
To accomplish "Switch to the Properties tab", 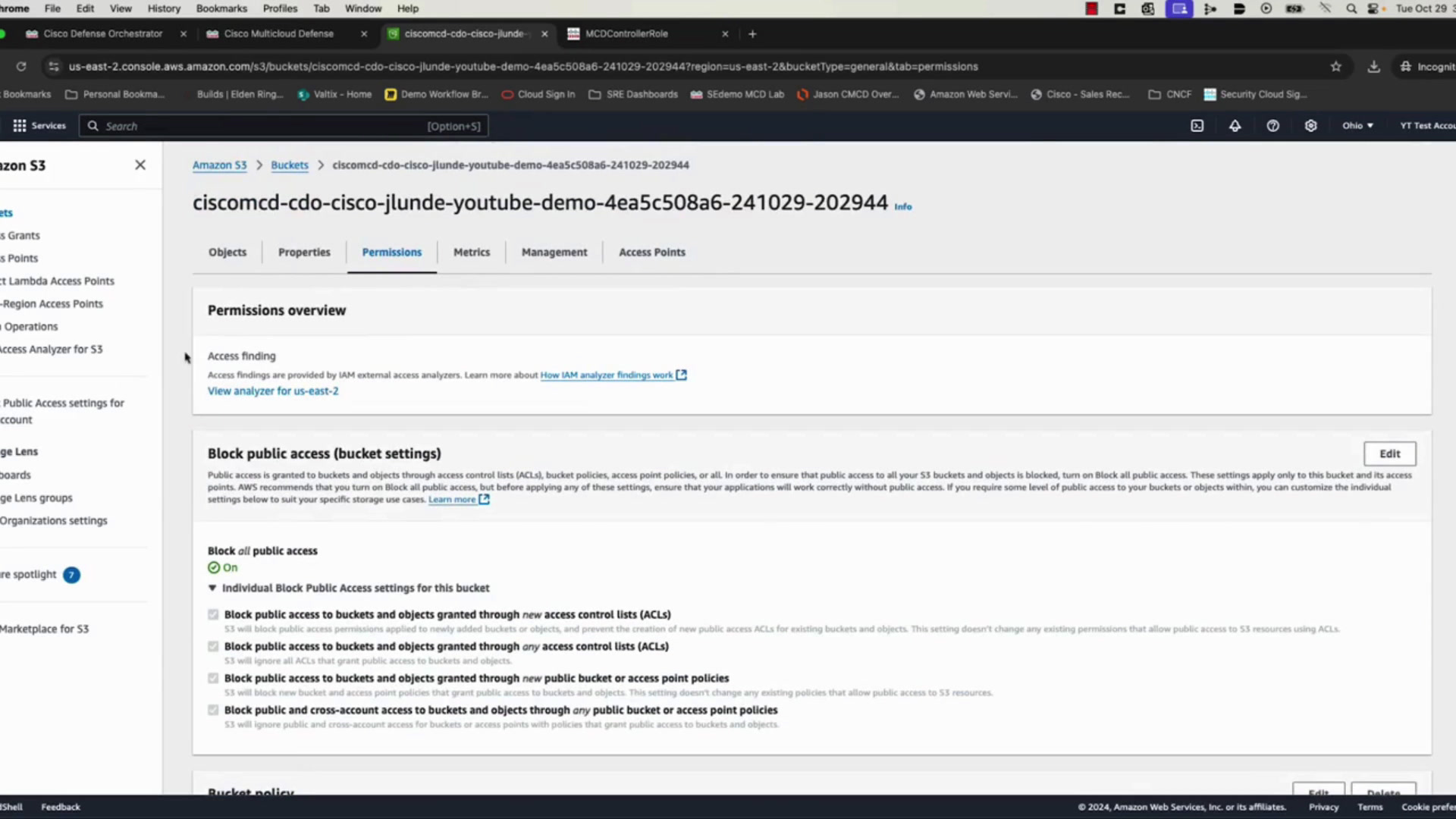I will pyautogui.click(x=304, y=252).
